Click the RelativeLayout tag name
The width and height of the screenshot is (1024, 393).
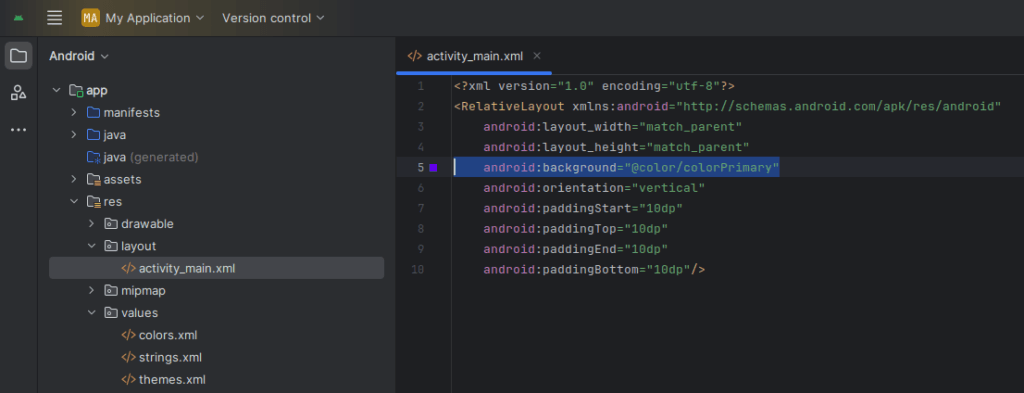click(x=513, y=106)
